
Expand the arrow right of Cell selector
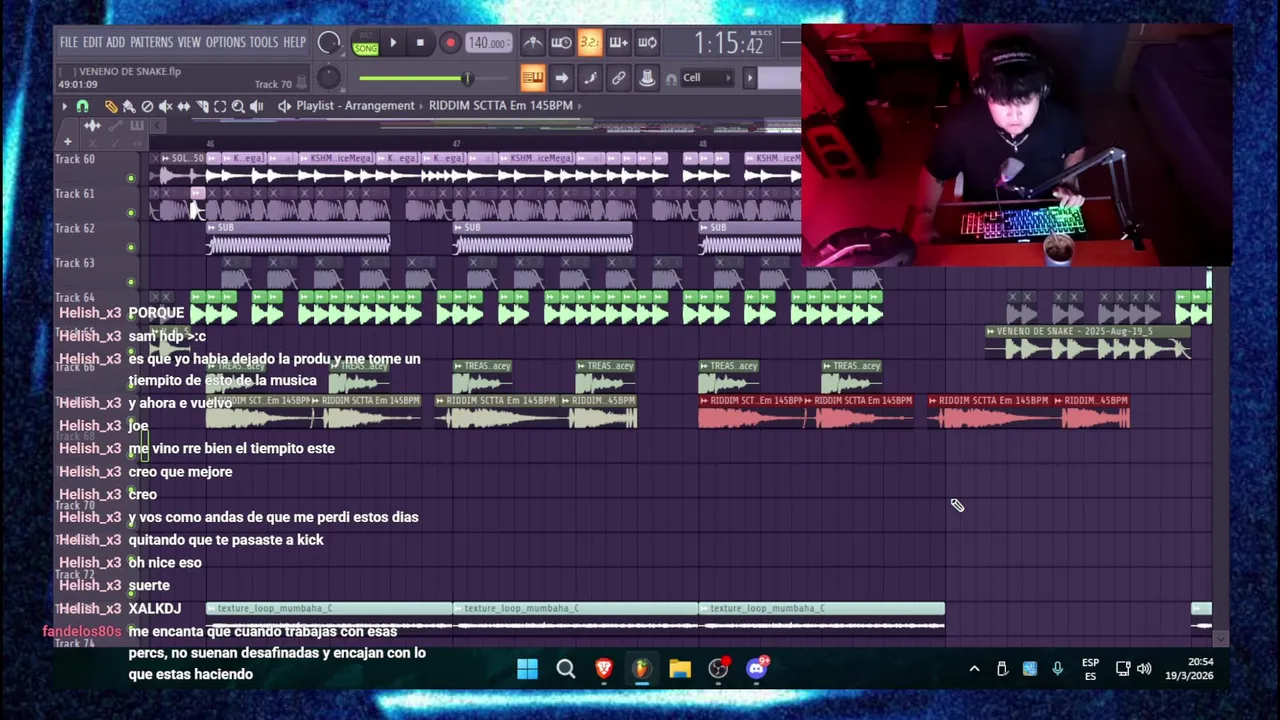point(750,78)
